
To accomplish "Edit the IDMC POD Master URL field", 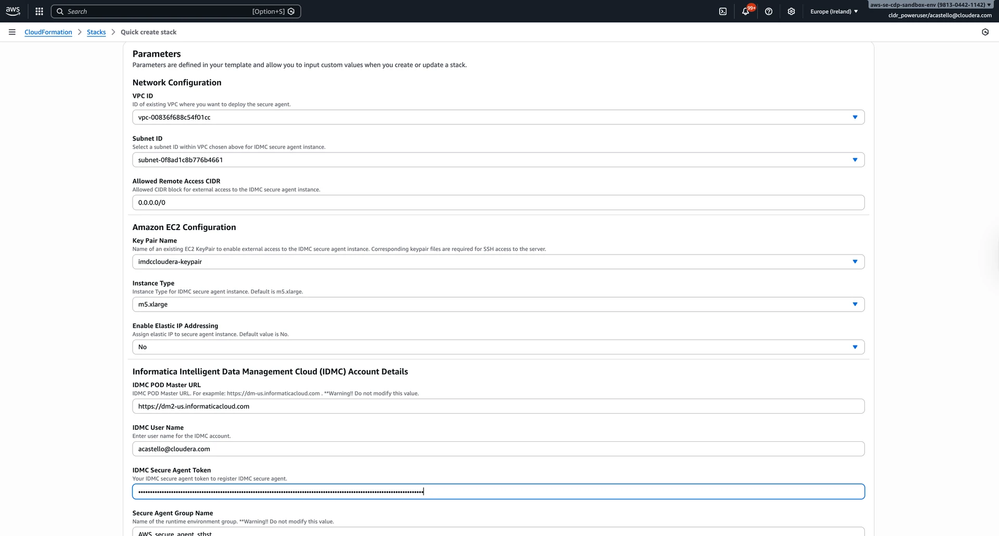I will click(x=498, y=407).
